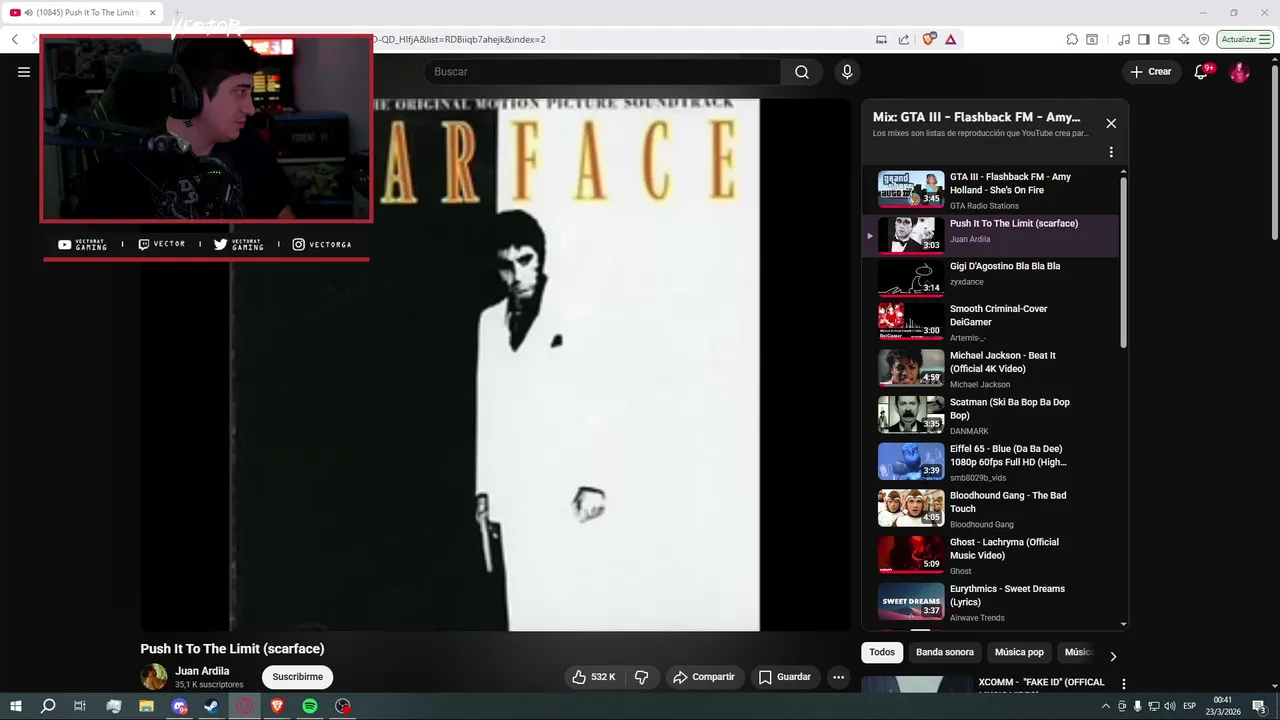This screenshot has height=720, width=1280.
Task: Select the Banda sonora filter chip
Action: [945, 652]
